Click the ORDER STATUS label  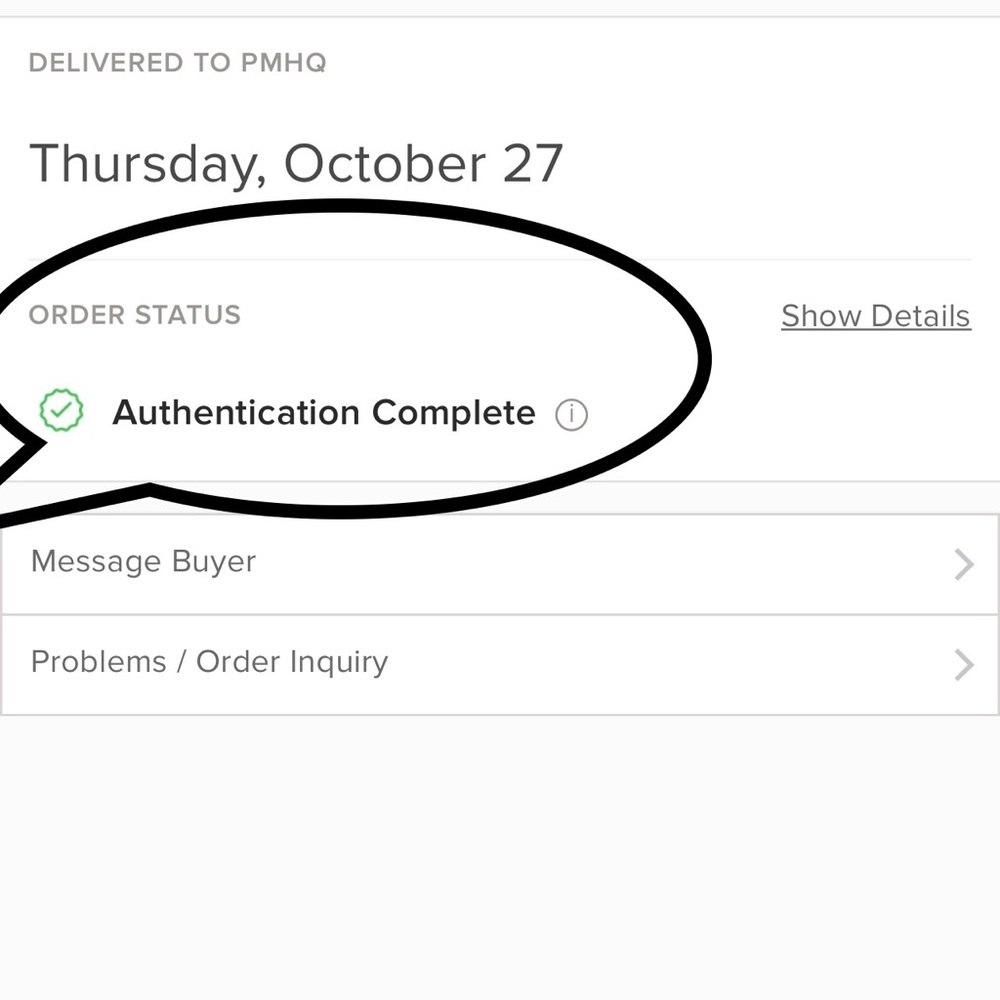[x=134, y=315]
